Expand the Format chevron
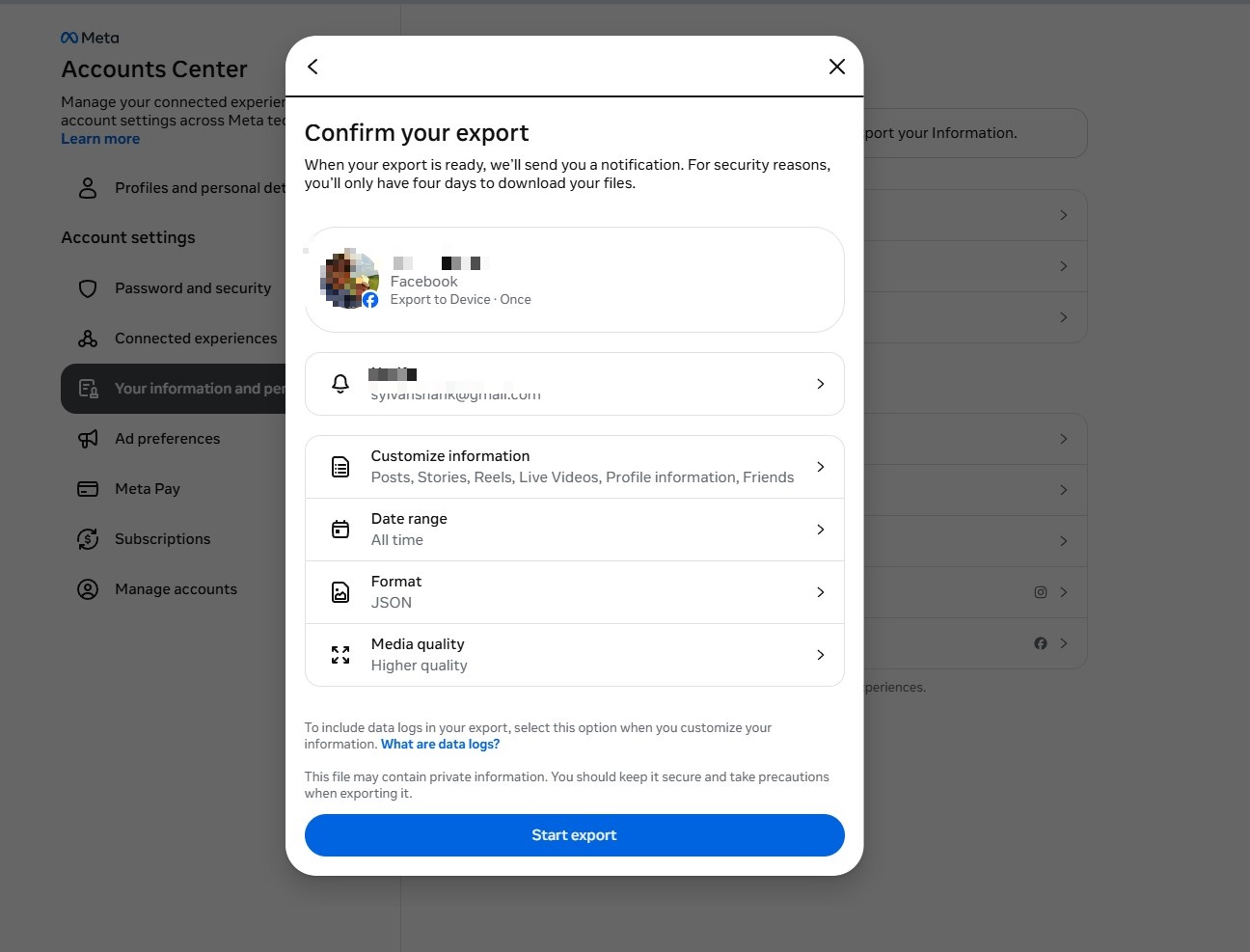Image resolution: width=1250 pixels, height=952 pixels. pos(821,592)
